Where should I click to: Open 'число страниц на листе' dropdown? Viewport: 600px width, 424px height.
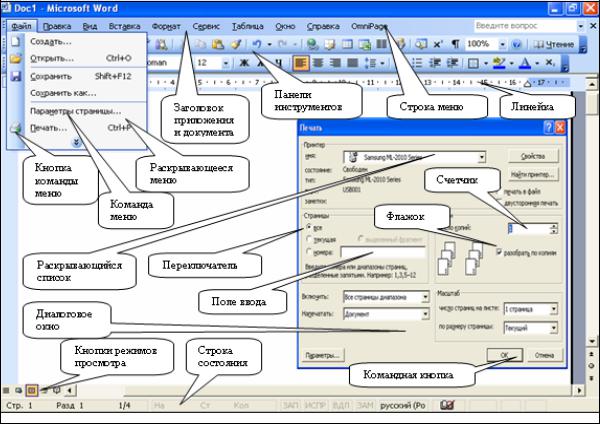553,309
